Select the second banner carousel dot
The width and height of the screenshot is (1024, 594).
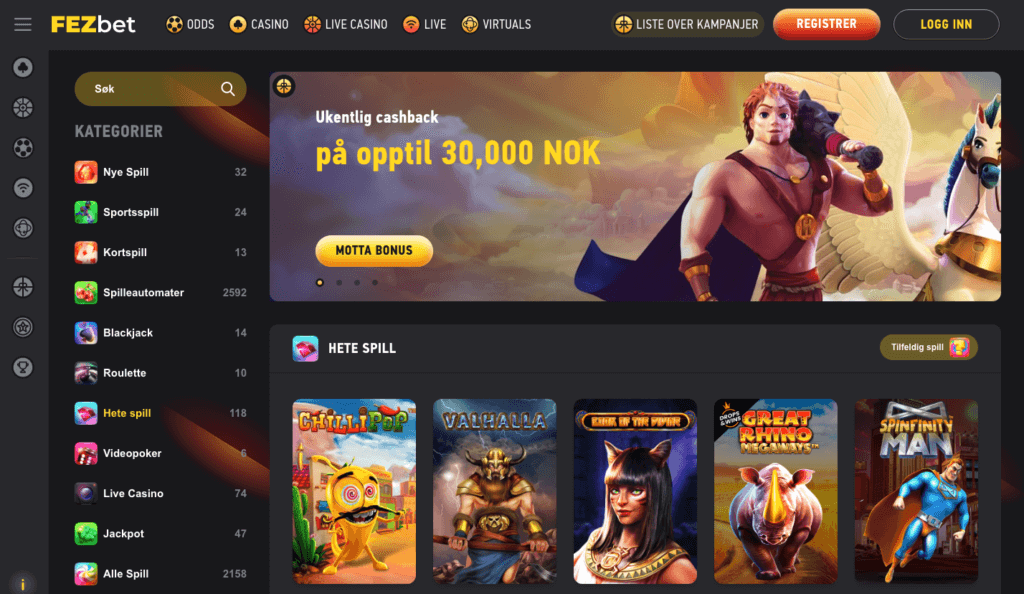coord(339,283)
